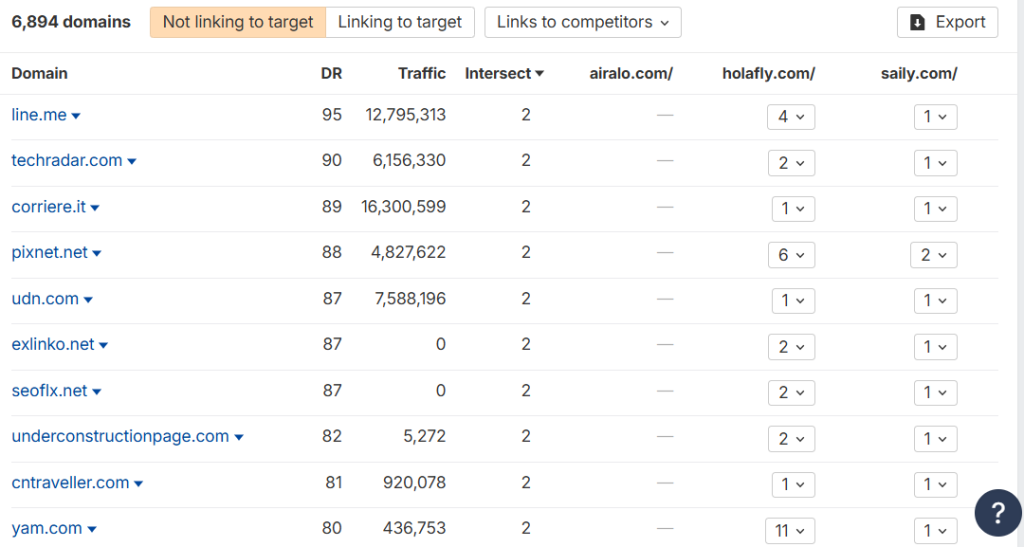Open the help question mark bubble

tap(998, 513)
